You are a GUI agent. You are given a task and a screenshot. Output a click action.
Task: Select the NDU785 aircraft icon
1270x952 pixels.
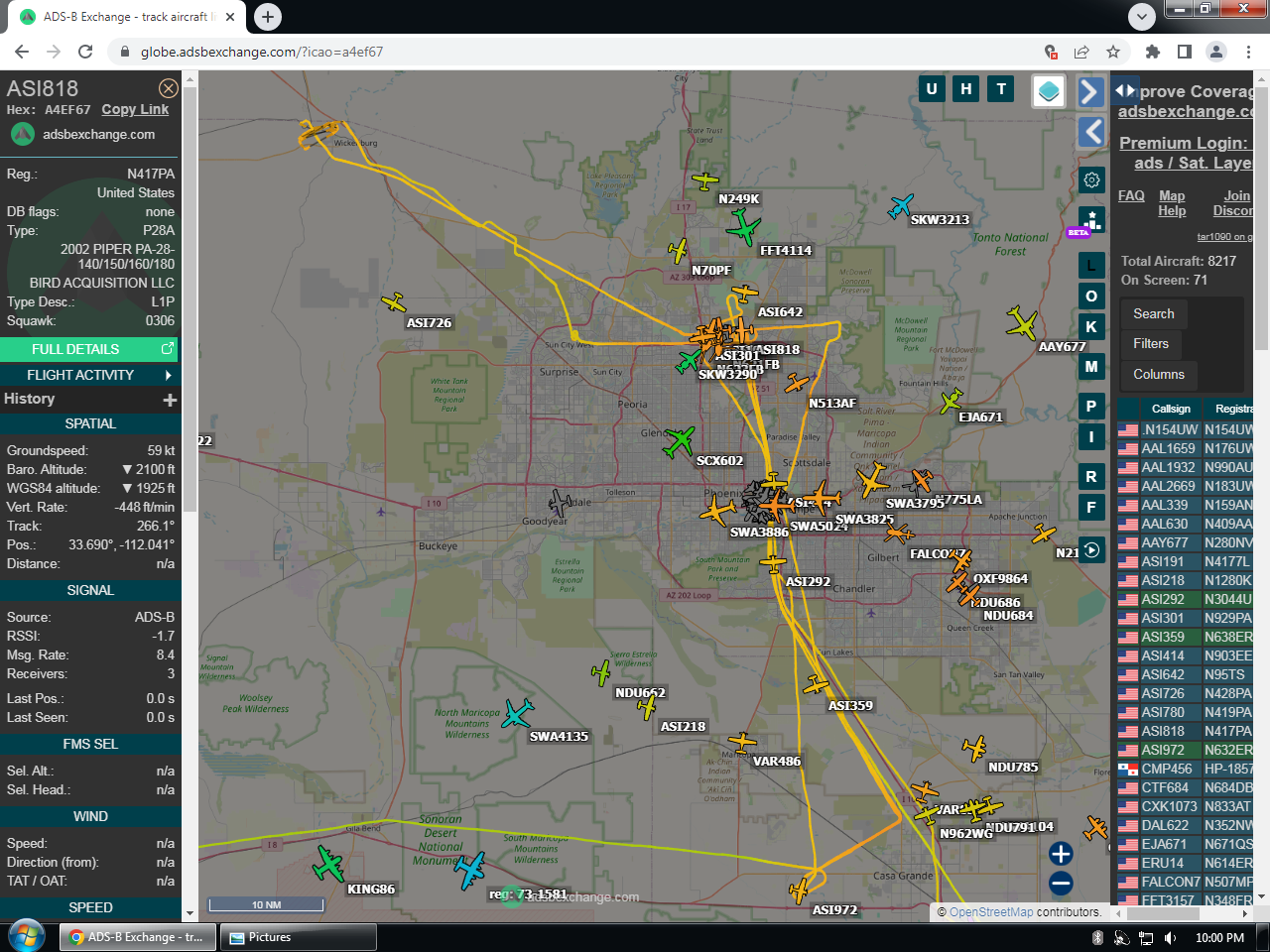tap(974, 748)
